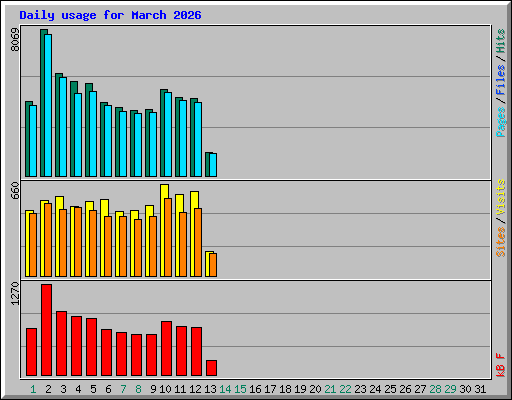Screen dimensions: 512x400
Task: Click the shortest red KB bar for day 13
Action: point(211,368)
